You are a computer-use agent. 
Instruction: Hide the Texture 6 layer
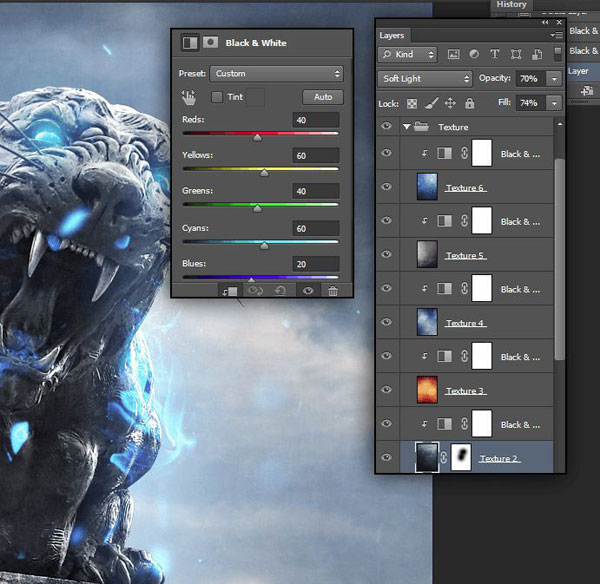pos(386,187)
